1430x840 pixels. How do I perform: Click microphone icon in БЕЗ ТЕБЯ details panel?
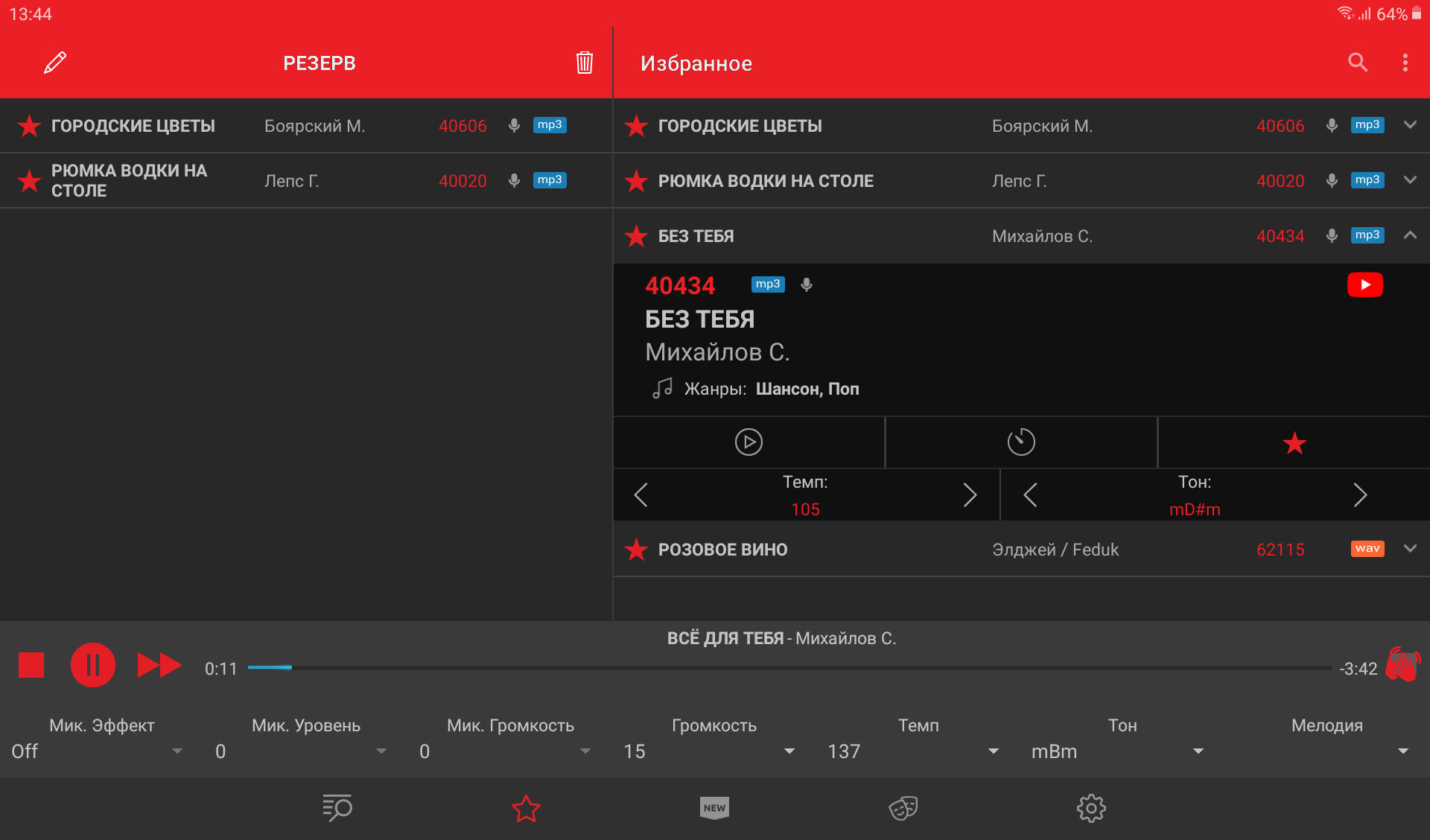click(807, 284)
